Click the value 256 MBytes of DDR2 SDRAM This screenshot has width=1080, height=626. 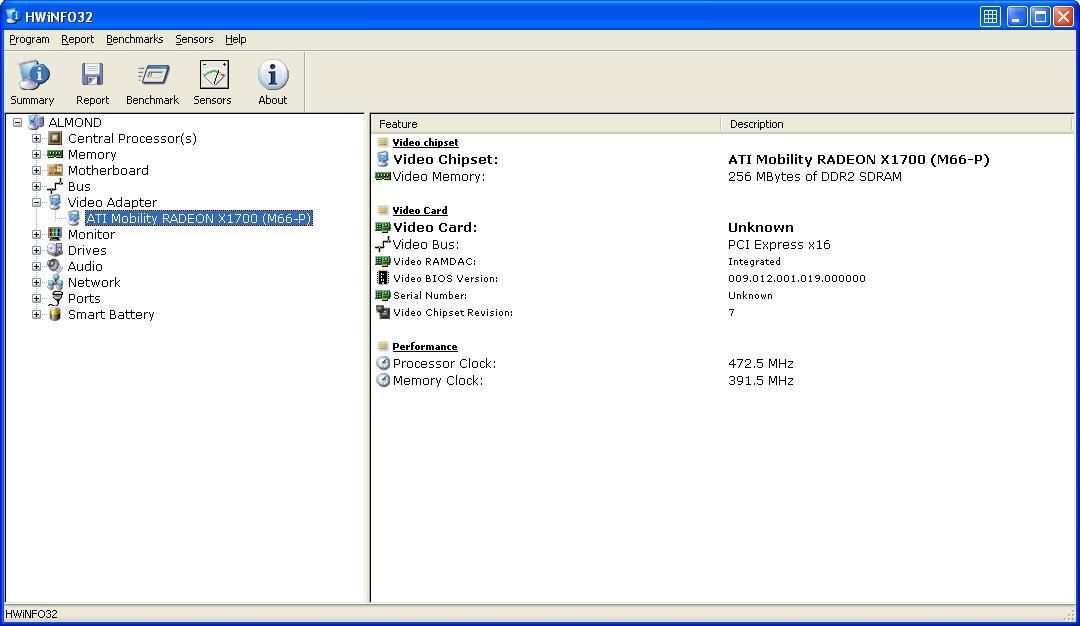pos(815,176)
